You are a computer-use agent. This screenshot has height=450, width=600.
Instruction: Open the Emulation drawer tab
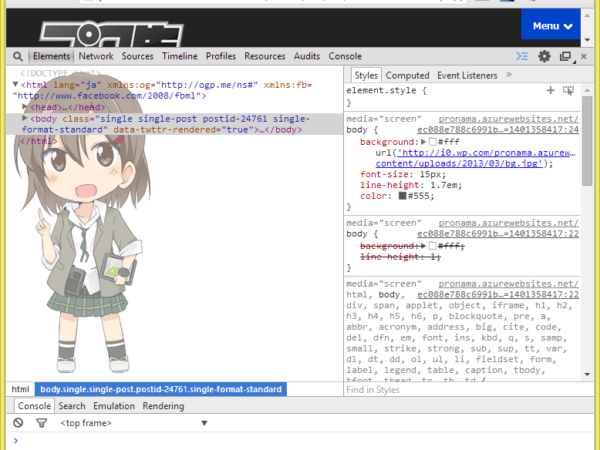(114, 406)
